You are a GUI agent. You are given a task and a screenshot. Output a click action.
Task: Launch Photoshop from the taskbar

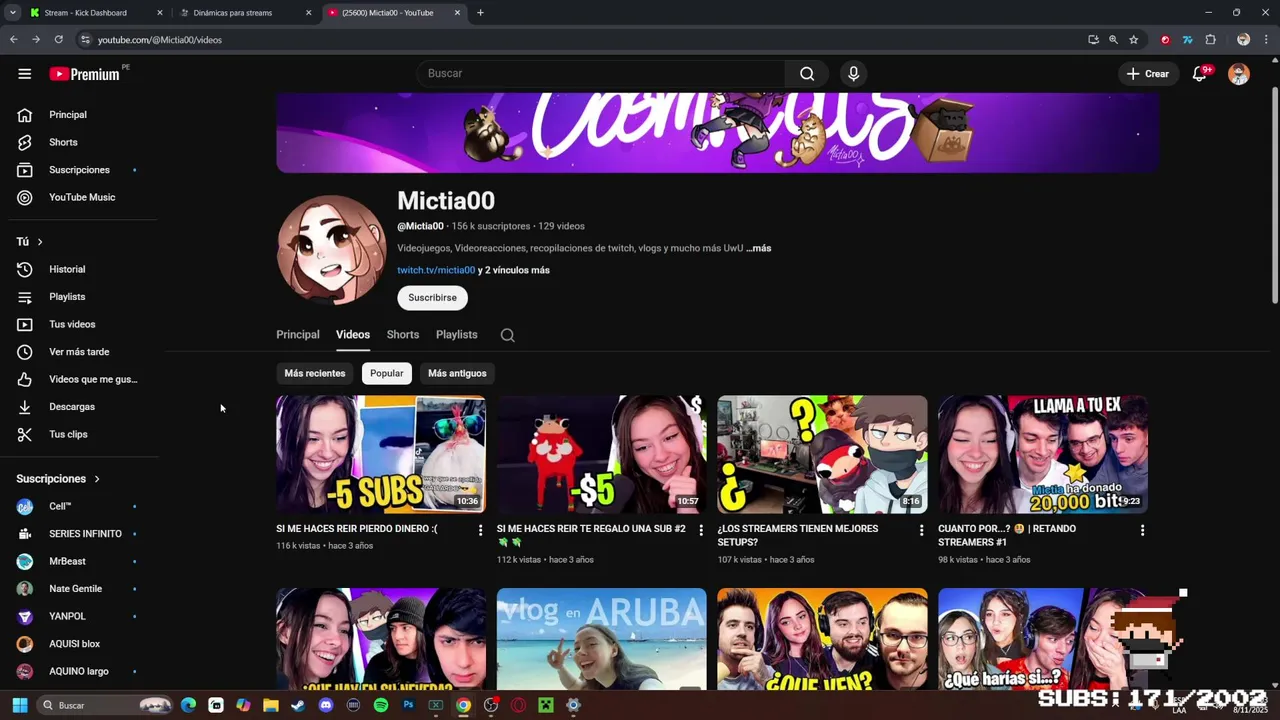[408, 705]
